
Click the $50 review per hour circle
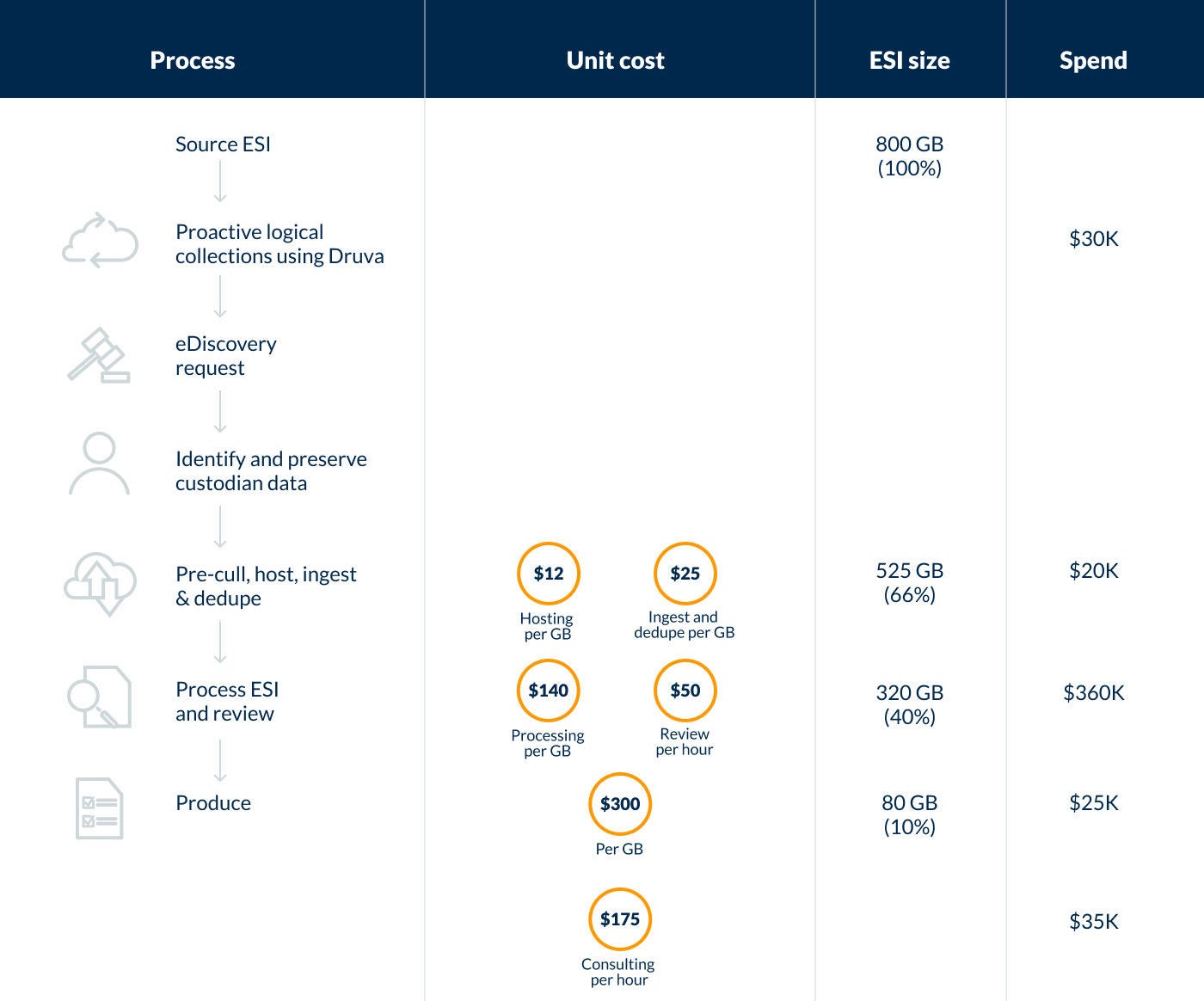685,691
